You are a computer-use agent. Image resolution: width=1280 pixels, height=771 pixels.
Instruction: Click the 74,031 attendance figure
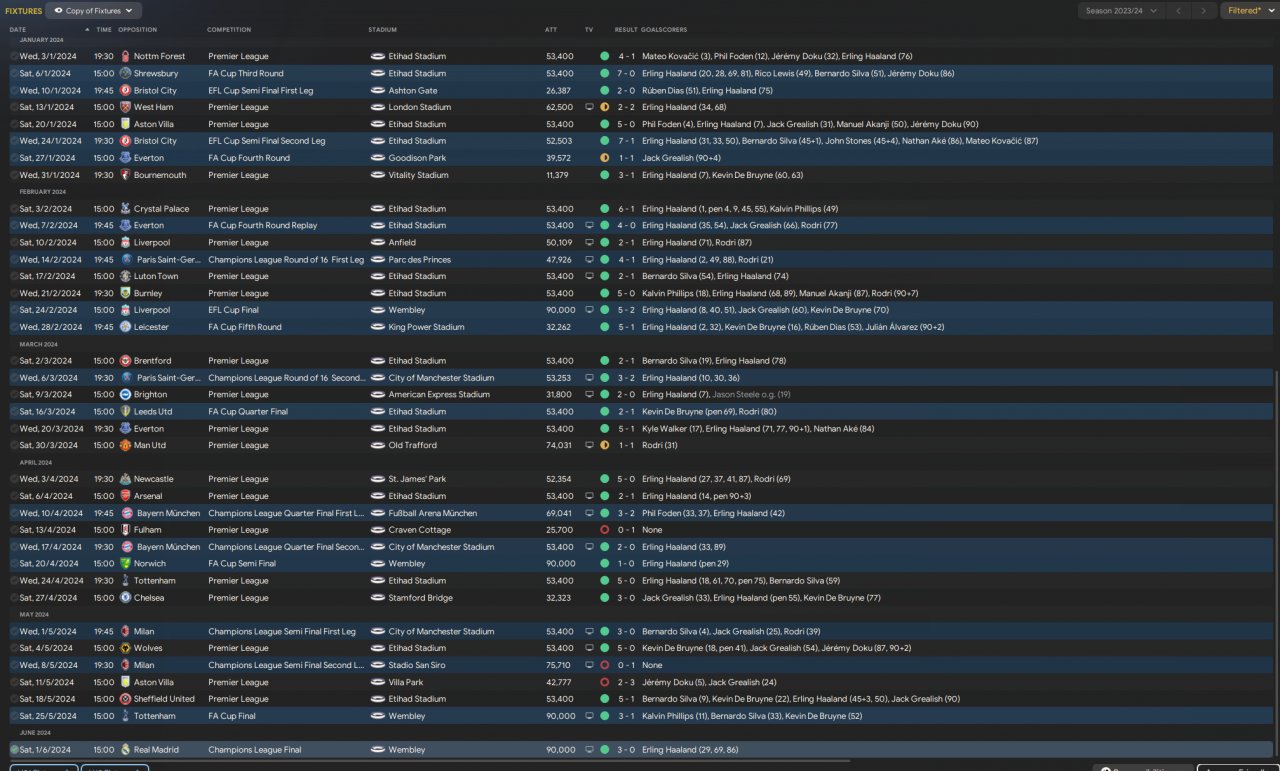[x=560, y=446]
